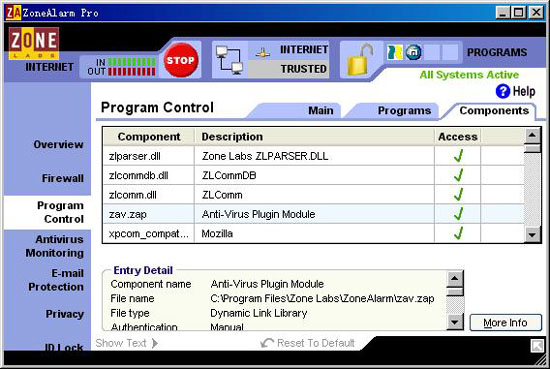550x369 pixels.
Task: Click Entry Detail scrollbar down arrow
Action: 455,322
